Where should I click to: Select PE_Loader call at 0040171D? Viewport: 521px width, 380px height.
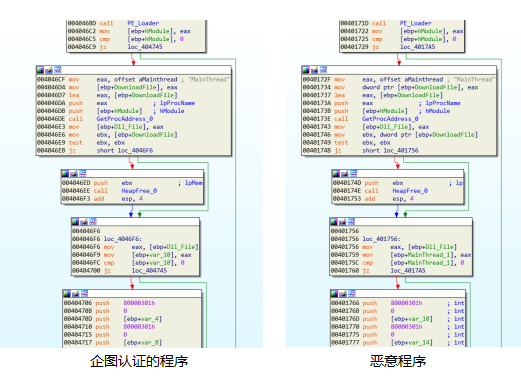(x=386, y=23)
